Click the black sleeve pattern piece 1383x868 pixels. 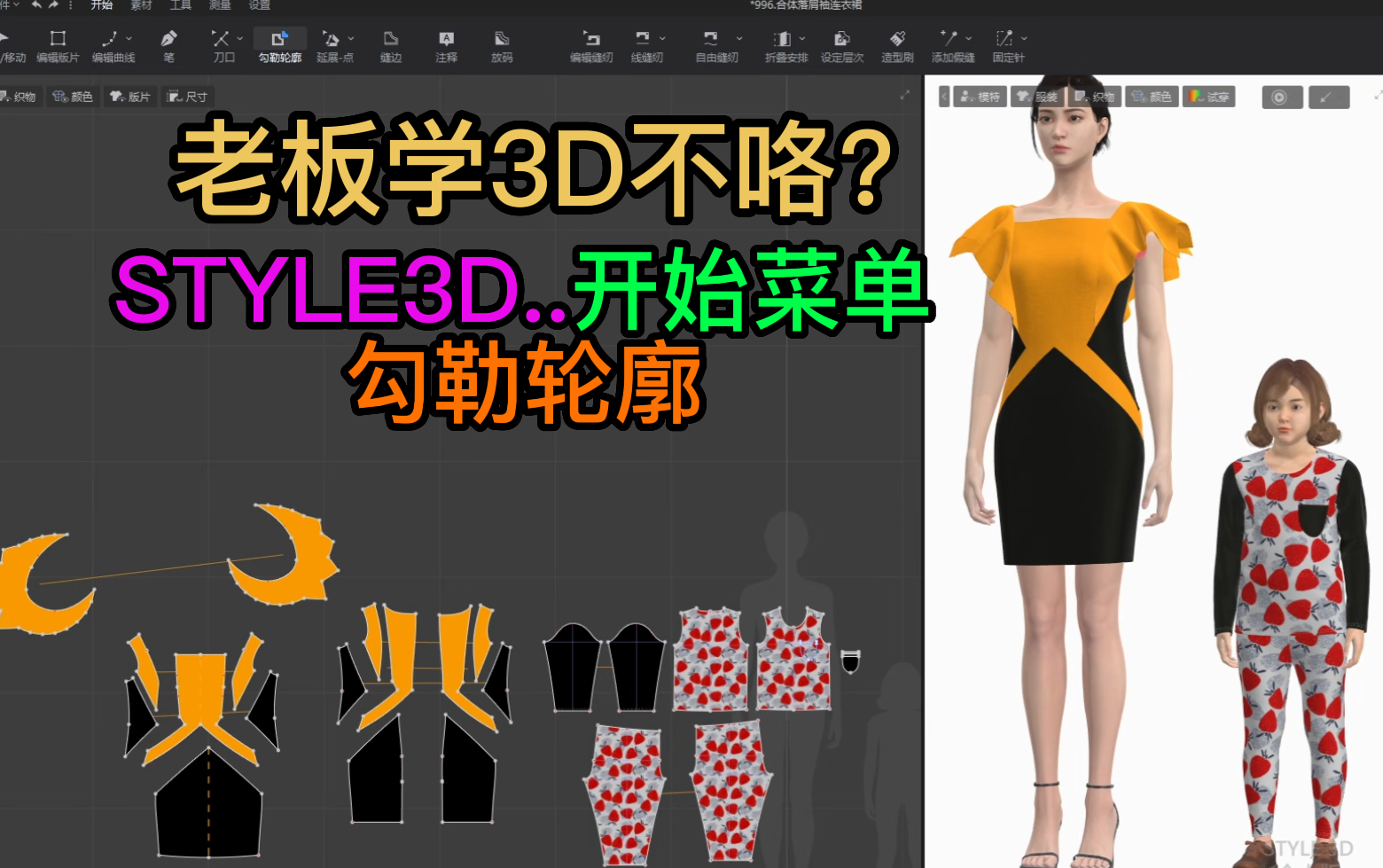coord(573,667)
